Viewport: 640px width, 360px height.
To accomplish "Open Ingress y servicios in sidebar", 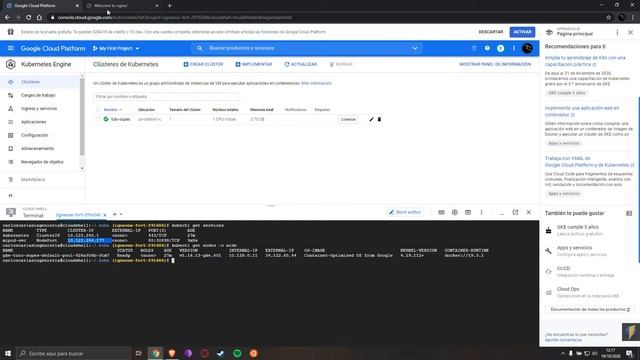I will [x=39, y=109].
